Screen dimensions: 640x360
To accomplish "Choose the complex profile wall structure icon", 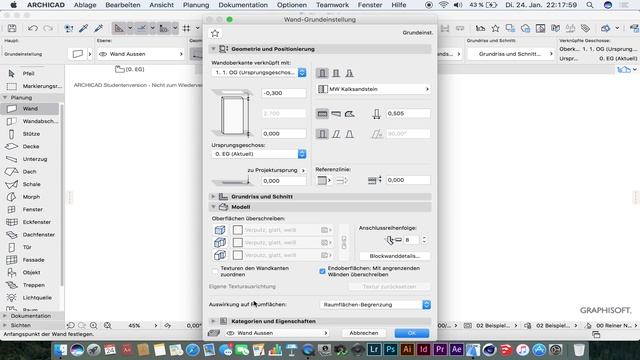I will pyautogui.click(x=350, y=73).
